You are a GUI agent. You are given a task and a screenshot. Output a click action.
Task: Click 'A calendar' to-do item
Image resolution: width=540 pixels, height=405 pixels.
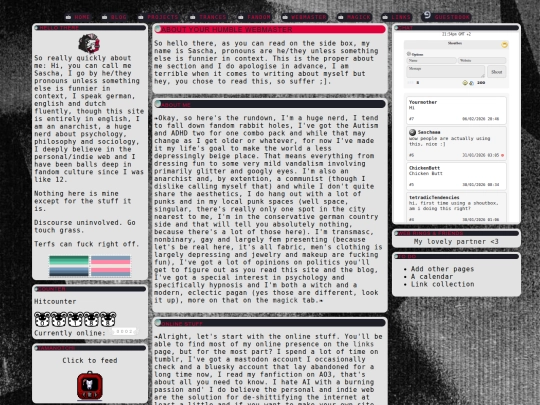tap(432, 277)
